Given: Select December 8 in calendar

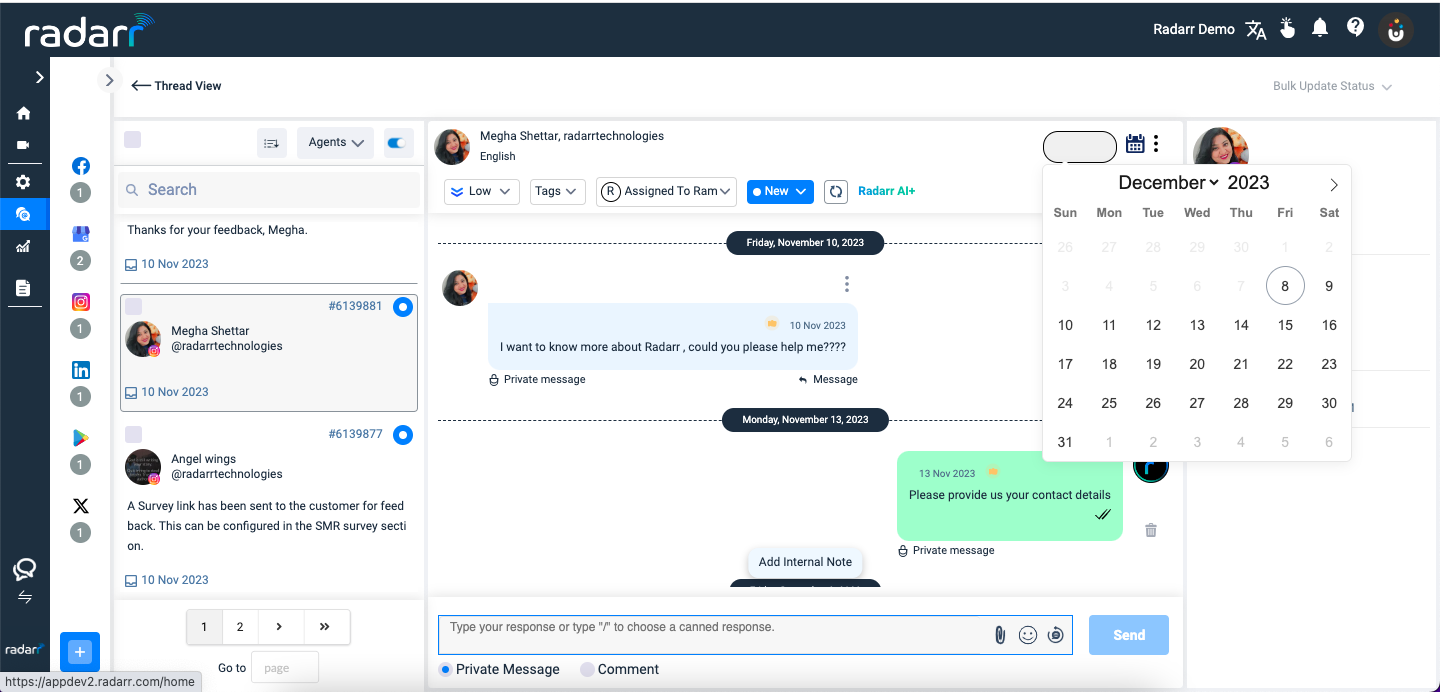Looking at the screenshot, I should point(1285,286).
